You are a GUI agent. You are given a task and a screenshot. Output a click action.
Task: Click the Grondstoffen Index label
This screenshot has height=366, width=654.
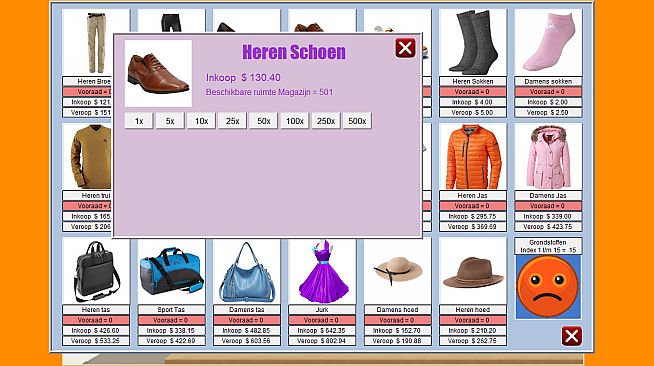[x=548, y=246]
